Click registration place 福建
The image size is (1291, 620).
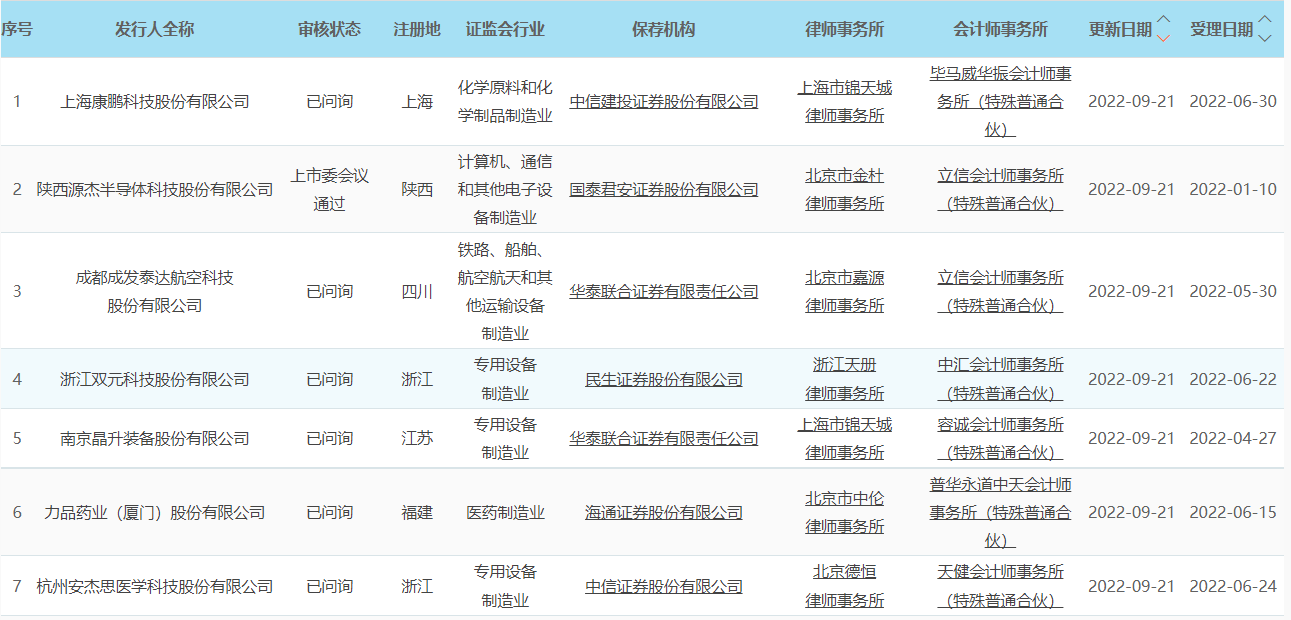point(417,512)
